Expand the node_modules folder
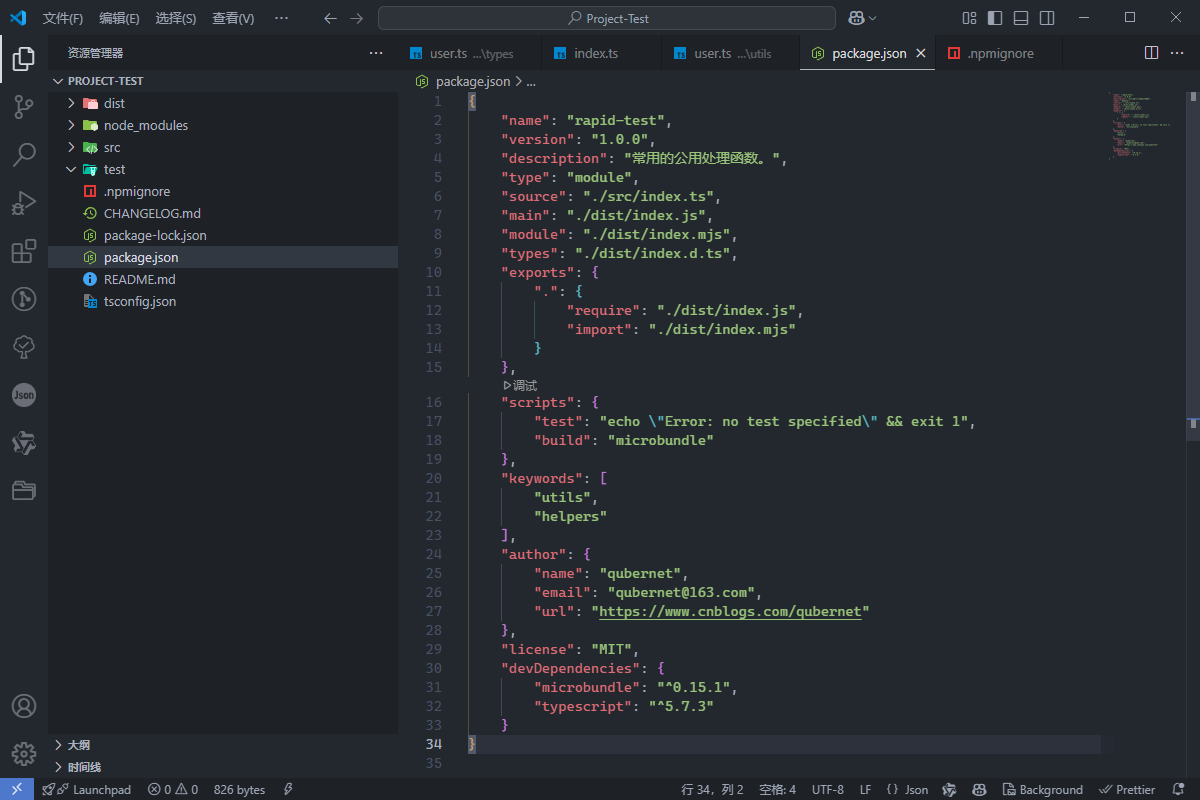Image resolution: width=1200 pixels, height=800 pixels. (x=145, y=125)
